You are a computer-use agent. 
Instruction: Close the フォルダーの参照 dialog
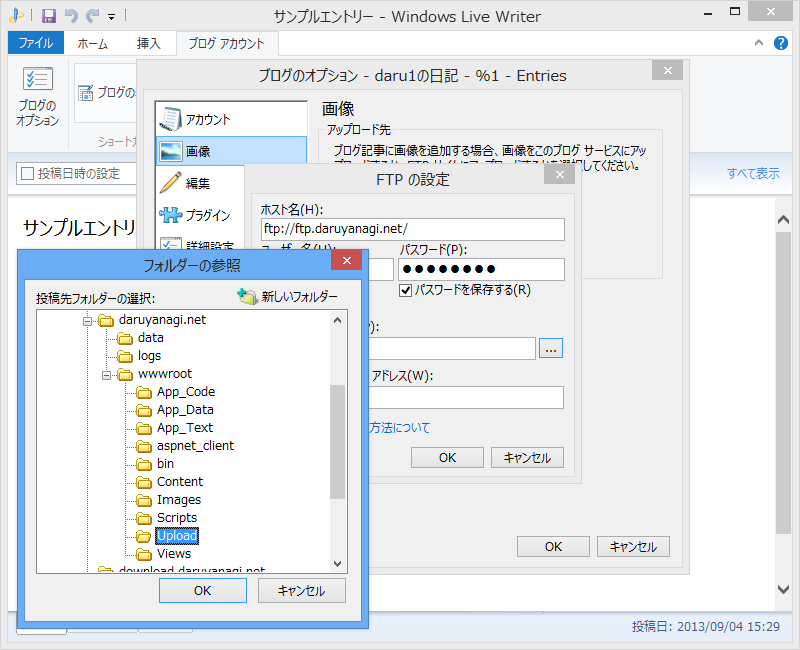346,261
